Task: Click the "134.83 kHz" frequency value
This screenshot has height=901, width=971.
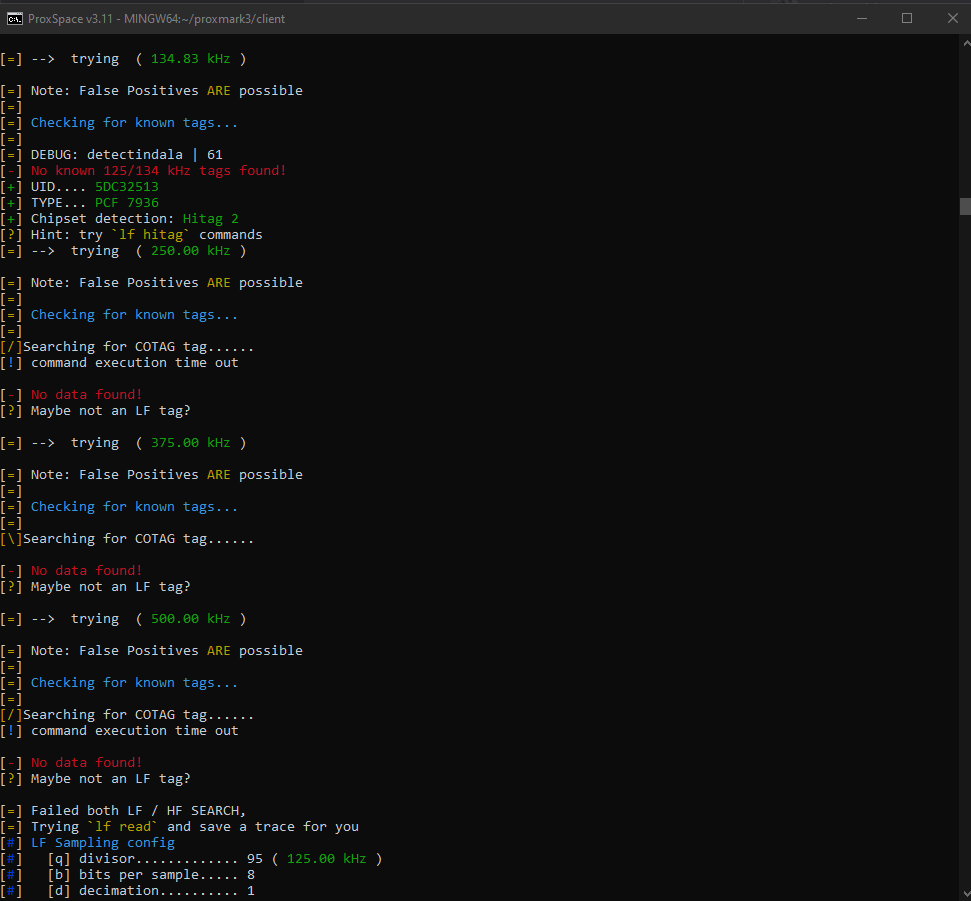Action: coord(191,59)
